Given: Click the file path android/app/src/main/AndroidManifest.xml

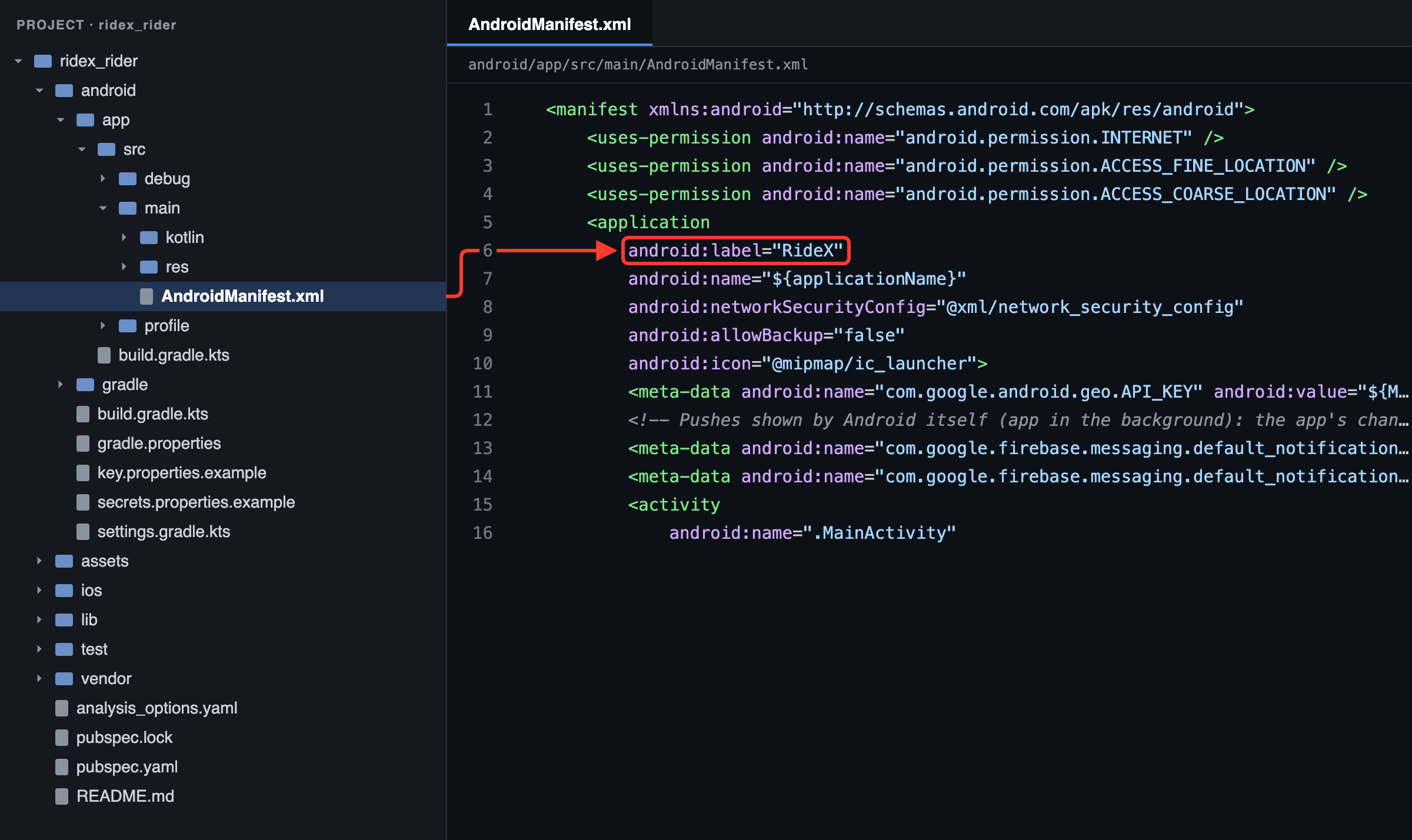Looking at the screenshot, I should point(638,65).
